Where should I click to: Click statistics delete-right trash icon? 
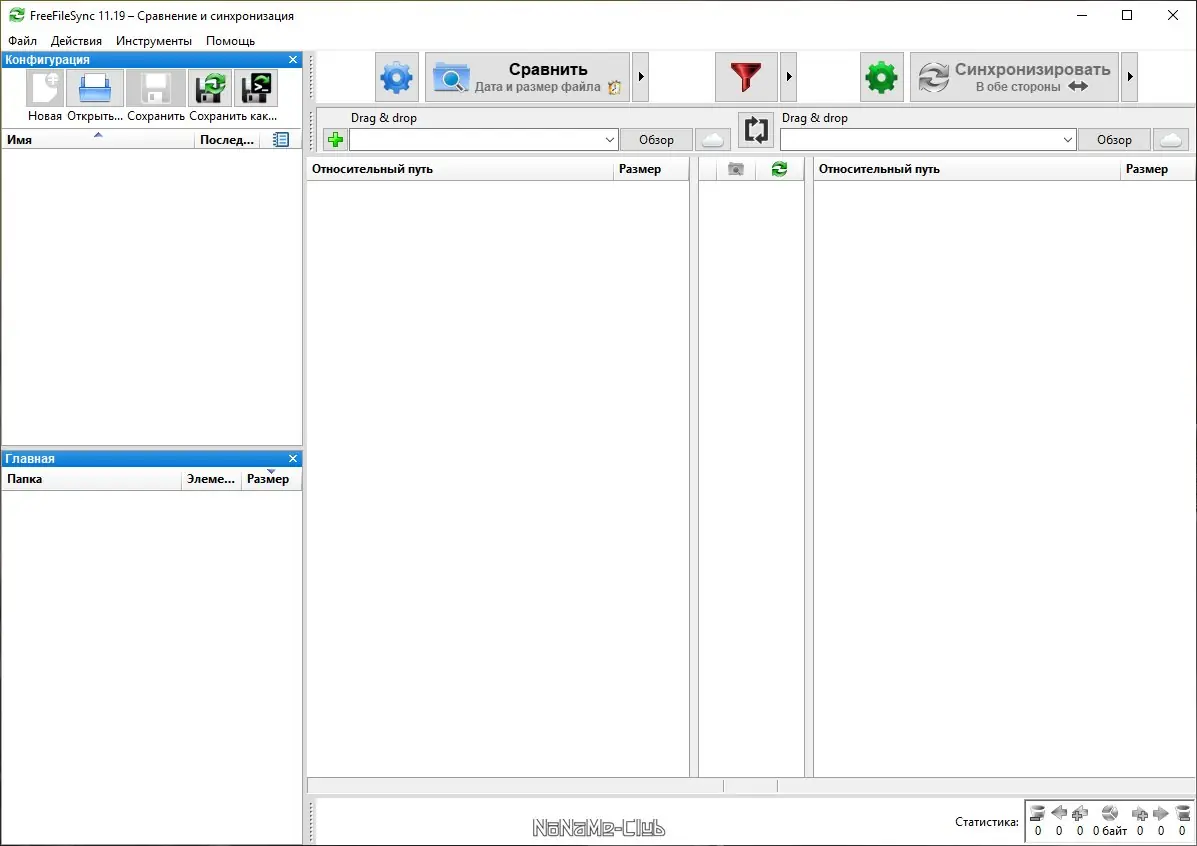(1182, 813)
